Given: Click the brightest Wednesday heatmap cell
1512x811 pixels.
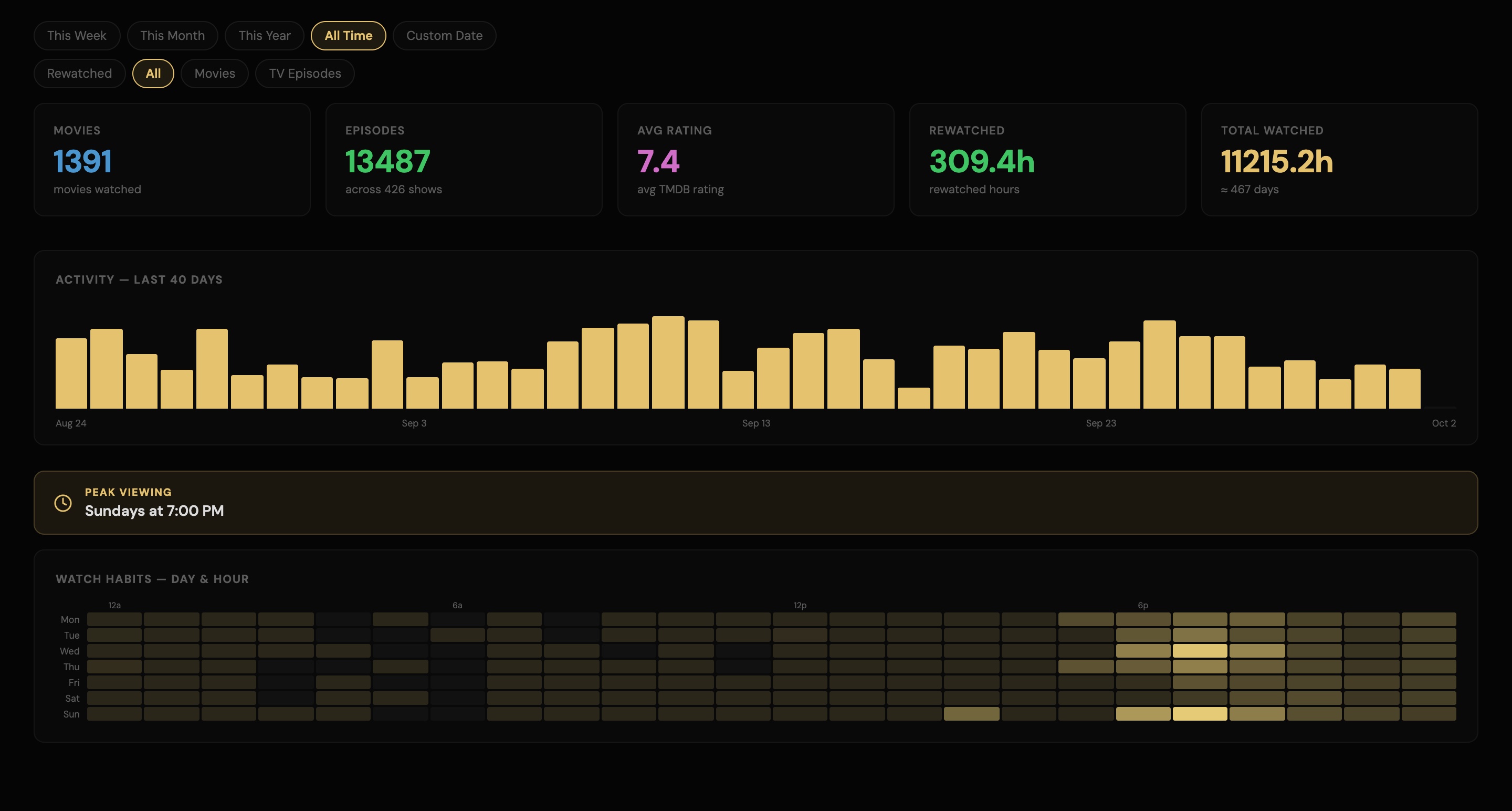Looking at the screenshot, I should pyautogui.click(x=1200, y=651).
